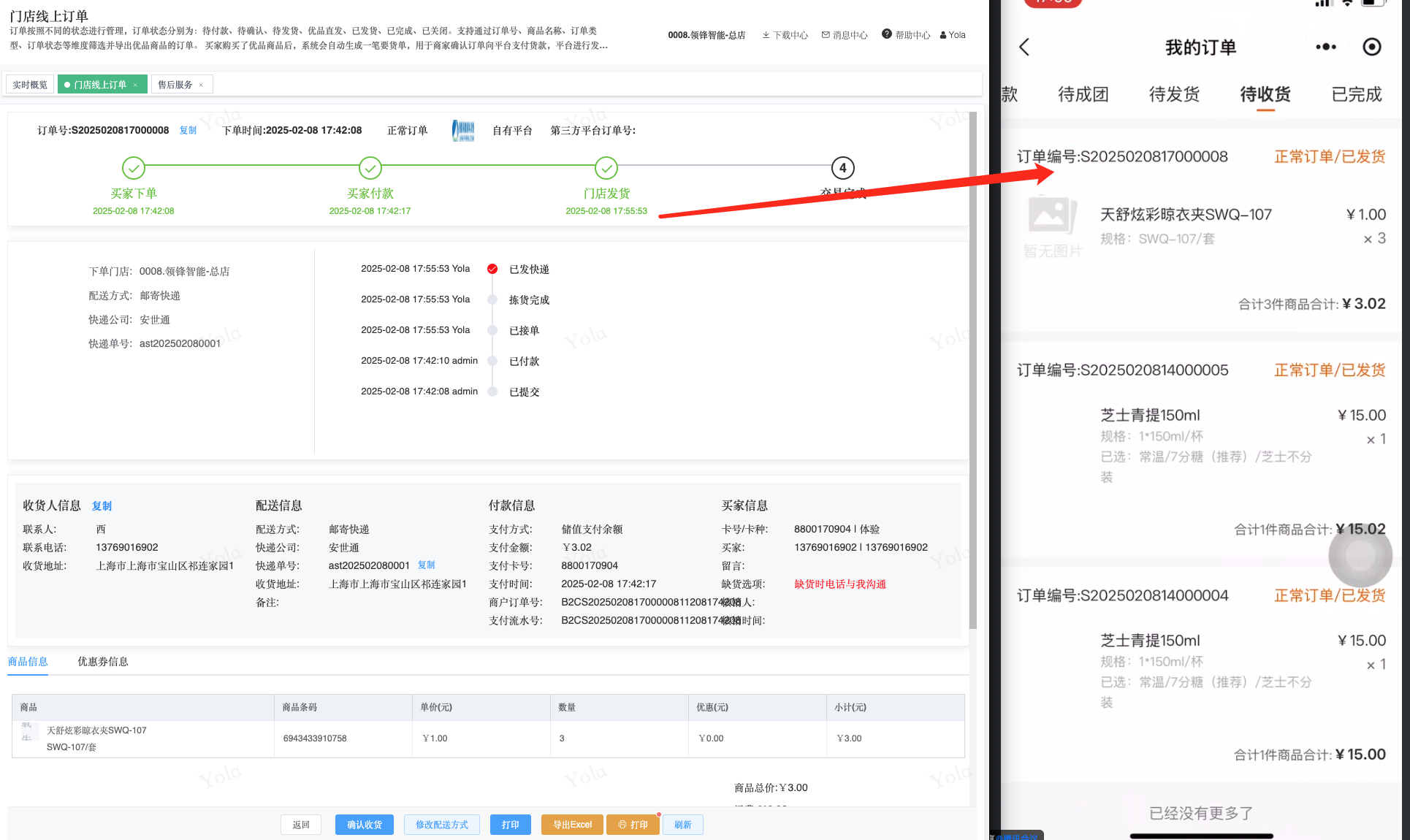Click 导出Excel button
Screen dimensions: 1410x840
click(x=572, y=825)
